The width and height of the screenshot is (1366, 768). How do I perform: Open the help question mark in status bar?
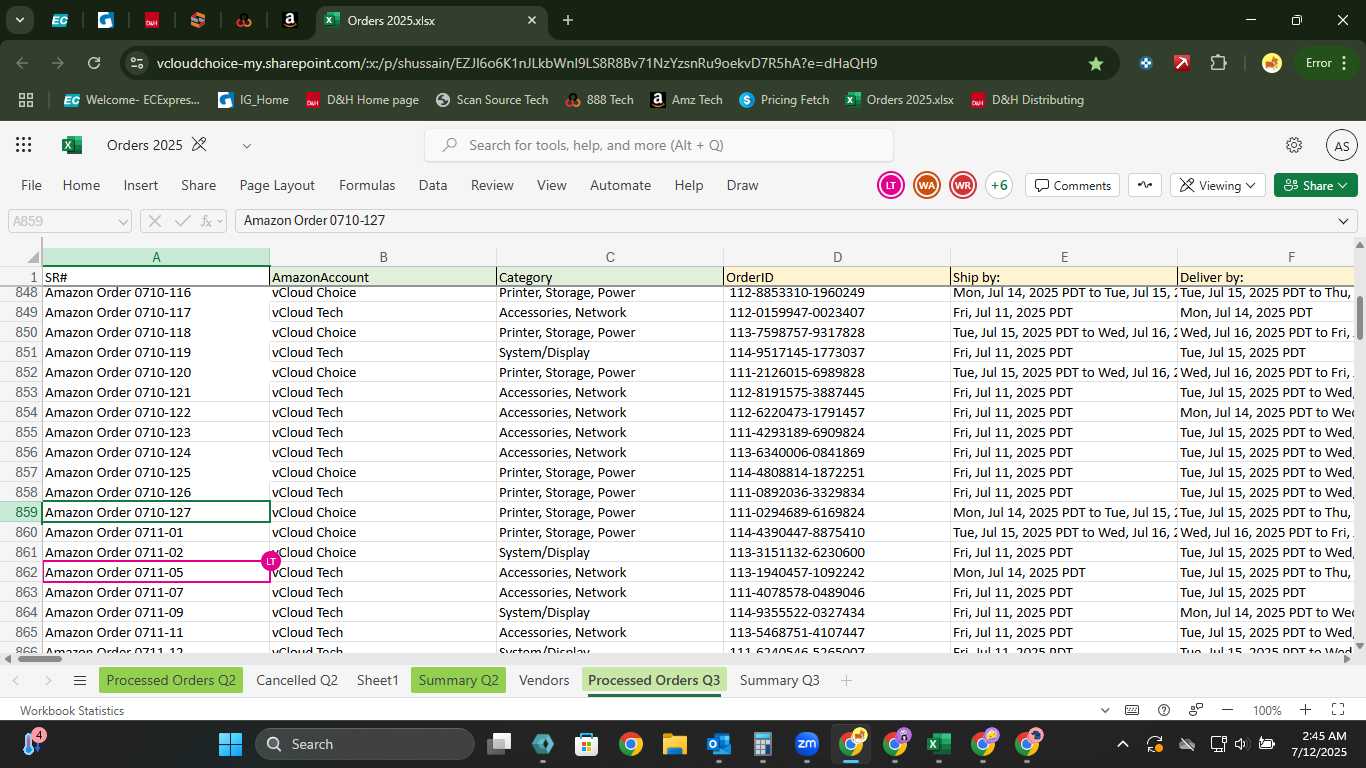[1164, 710]
